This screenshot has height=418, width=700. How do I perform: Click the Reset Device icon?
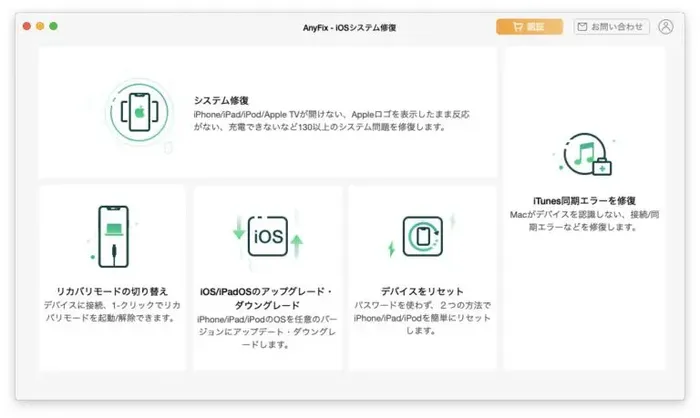pyautogui.click(x=421, y=236)
